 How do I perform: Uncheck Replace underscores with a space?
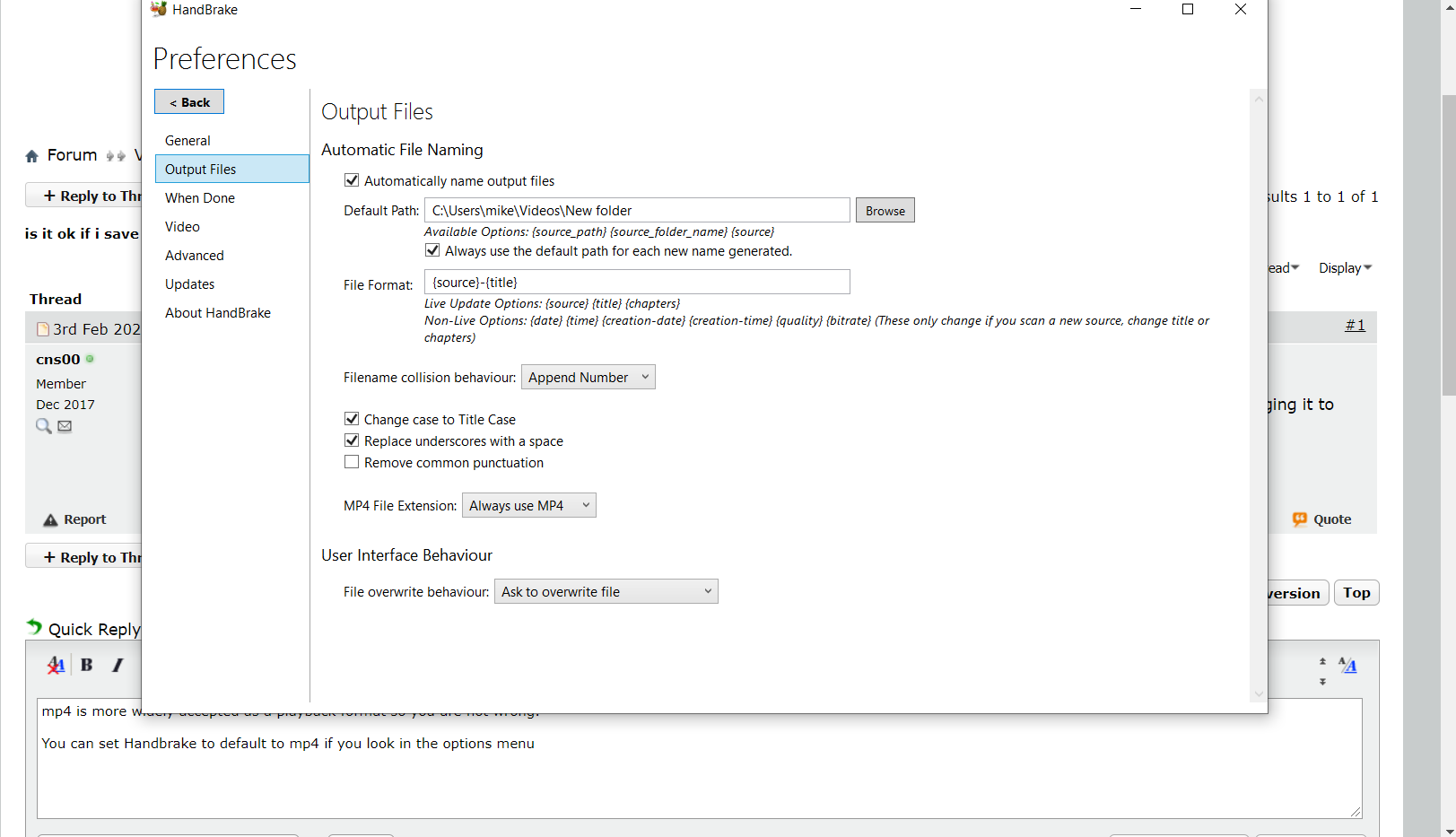tap(352, 440)
